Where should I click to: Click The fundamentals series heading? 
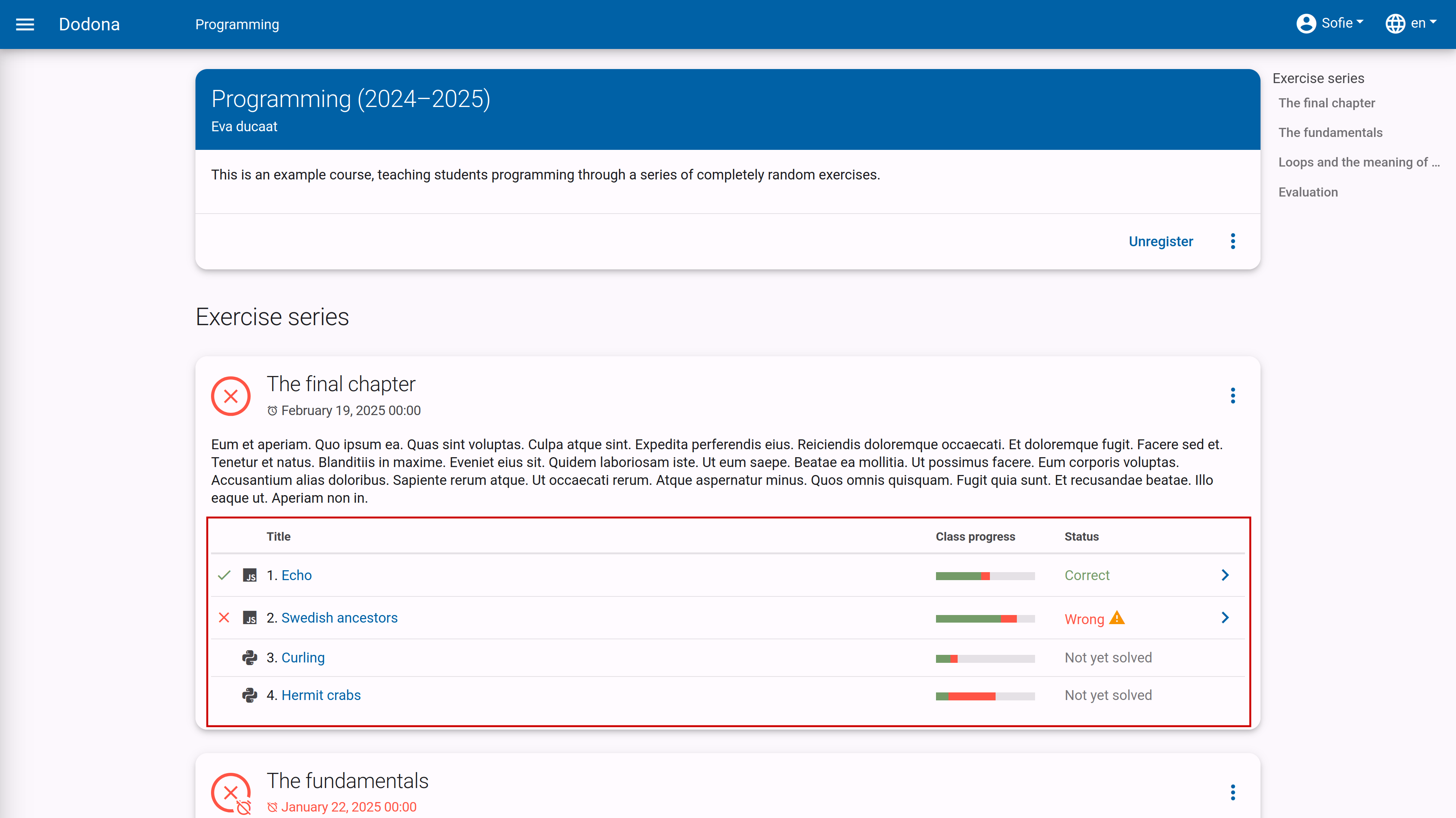coord(348,781)
